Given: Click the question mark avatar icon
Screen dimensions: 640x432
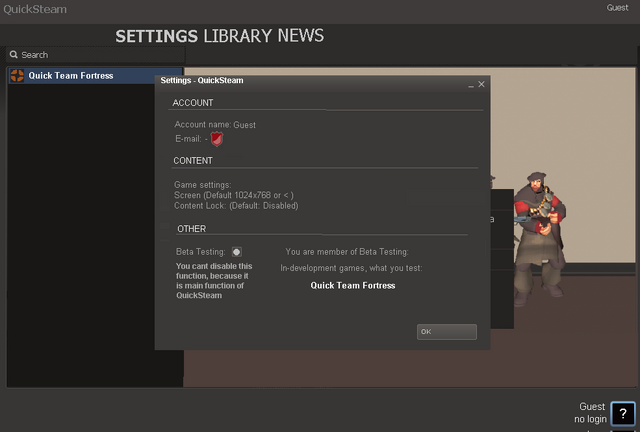Looking at the screenshot, I should tap(623, 414).
